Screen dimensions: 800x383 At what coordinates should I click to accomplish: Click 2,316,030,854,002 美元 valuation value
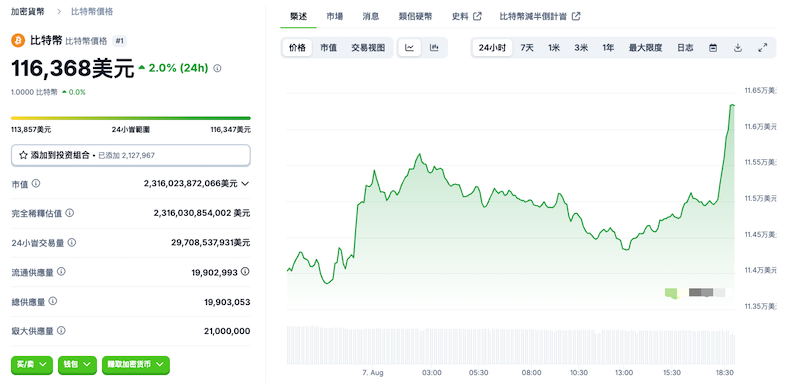point(202,213)
